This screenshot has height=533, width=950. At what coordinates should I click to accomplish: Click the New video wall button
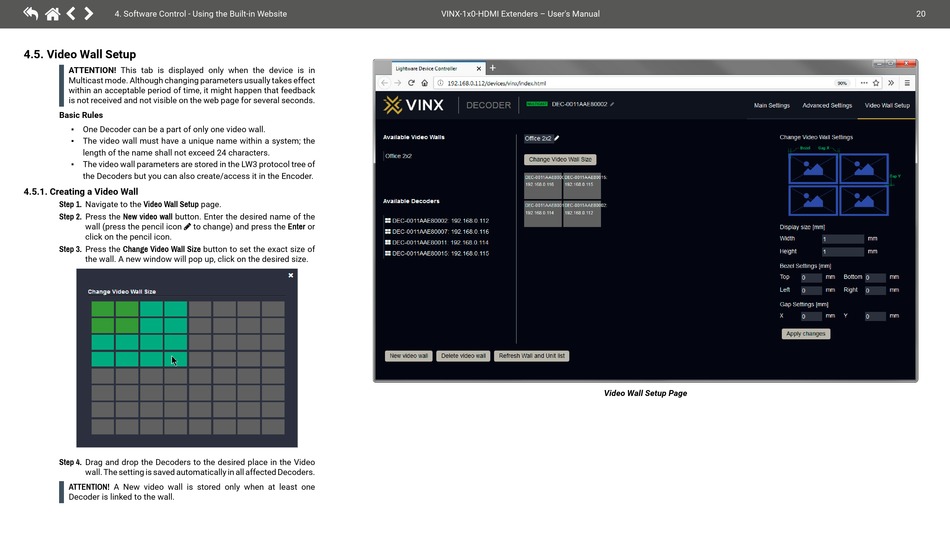click(409, 356)
